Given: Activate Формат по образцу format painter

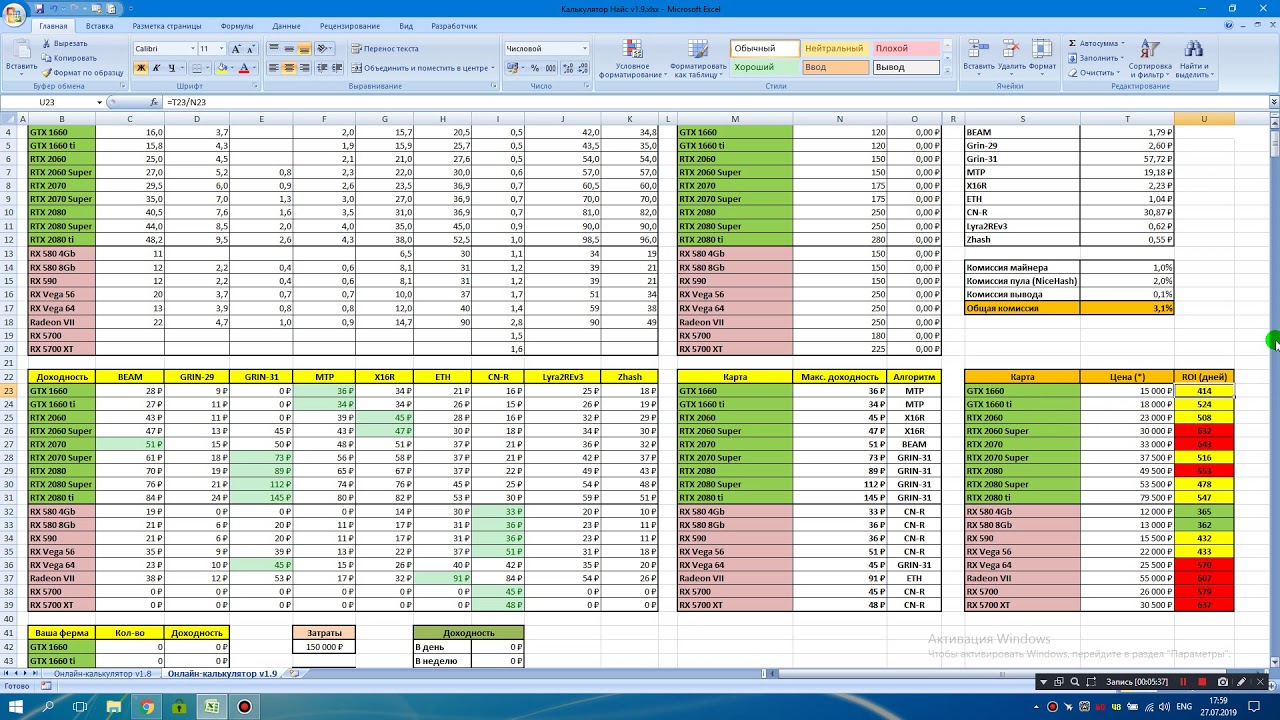Looking at the screenshot, I should point(82,72).
